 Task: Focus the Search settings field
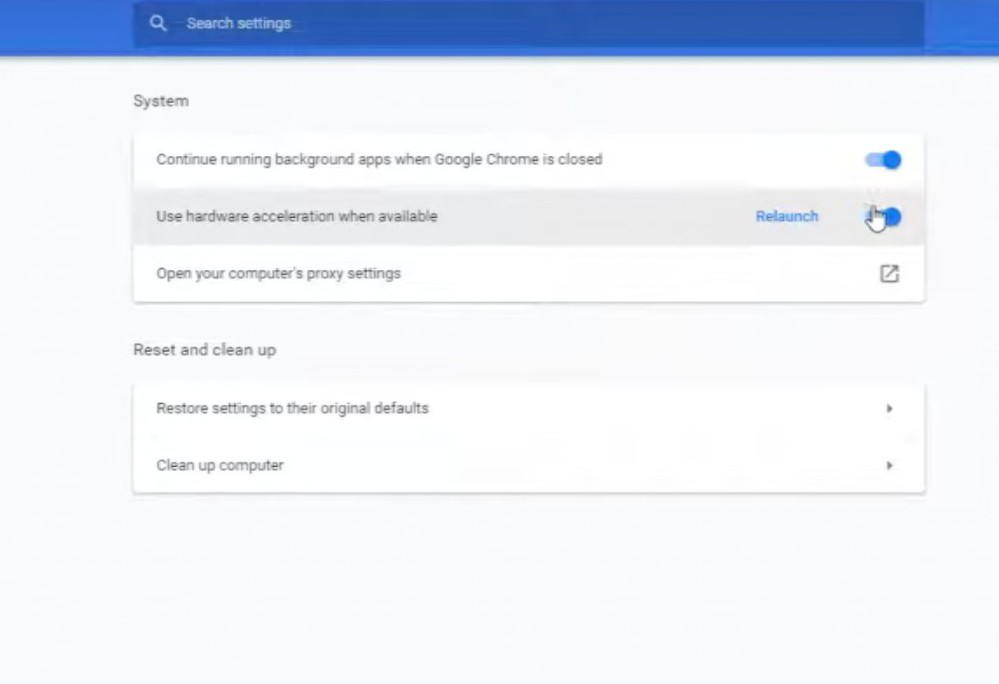500,23
